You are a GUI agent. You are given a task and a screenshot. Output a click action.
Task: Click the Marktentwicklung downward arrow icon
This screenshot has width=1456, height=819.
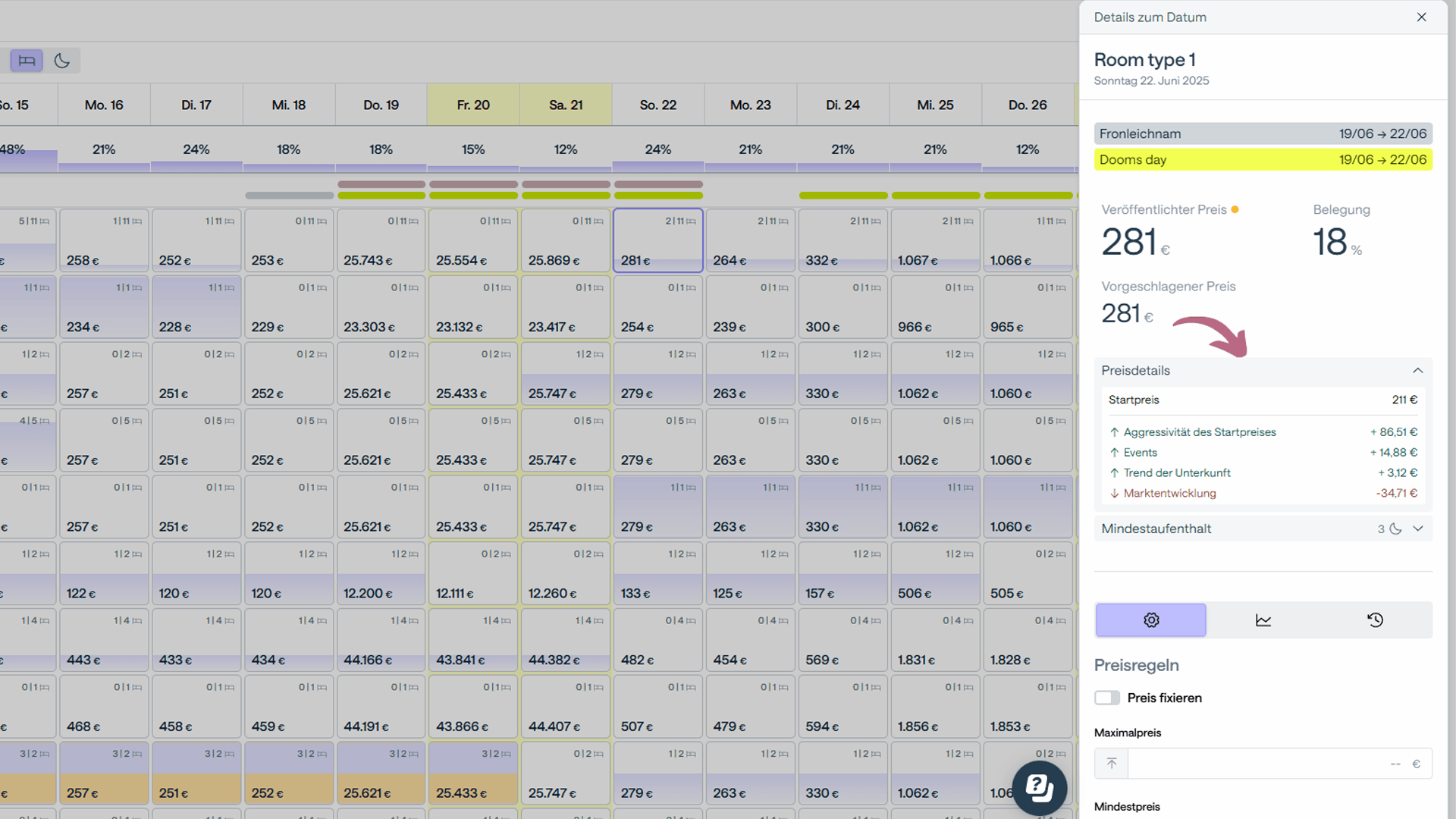[1114, 494]
